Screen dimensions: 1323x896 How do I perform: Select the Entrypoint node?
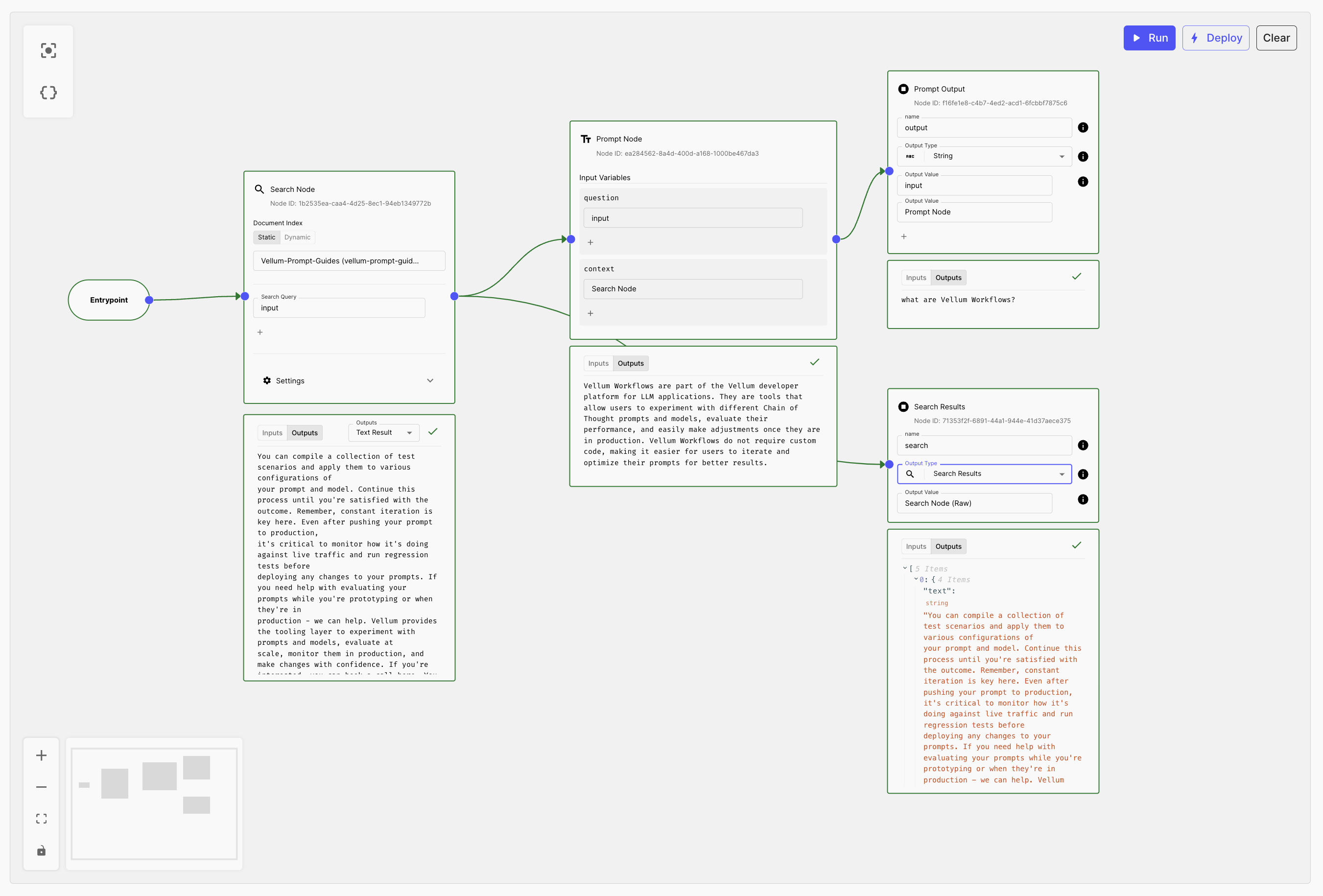tap(109, 300)
